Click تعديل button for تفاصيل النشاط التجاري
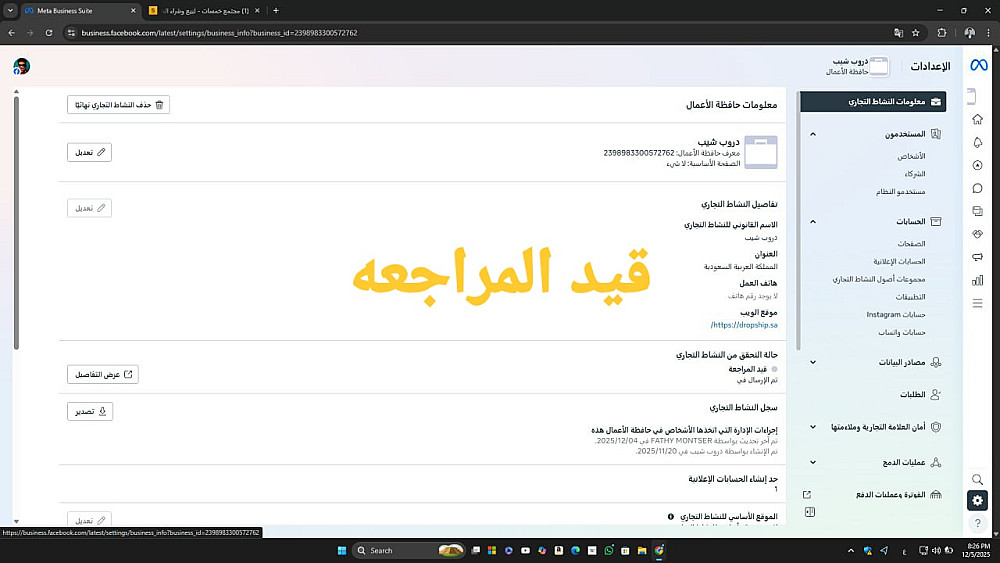 tap(89, 208)
